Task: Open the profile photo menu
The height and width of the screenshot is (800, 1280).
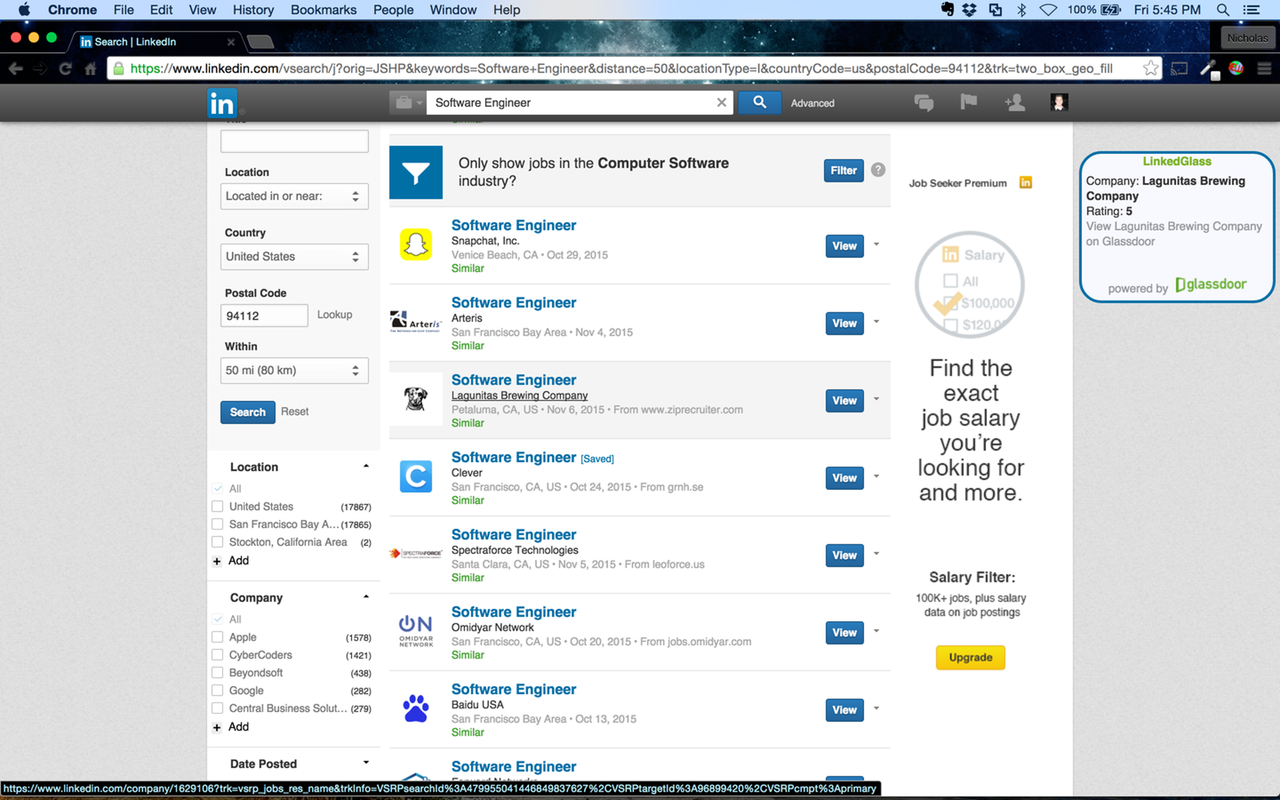Action: (x=1059, y=102)
